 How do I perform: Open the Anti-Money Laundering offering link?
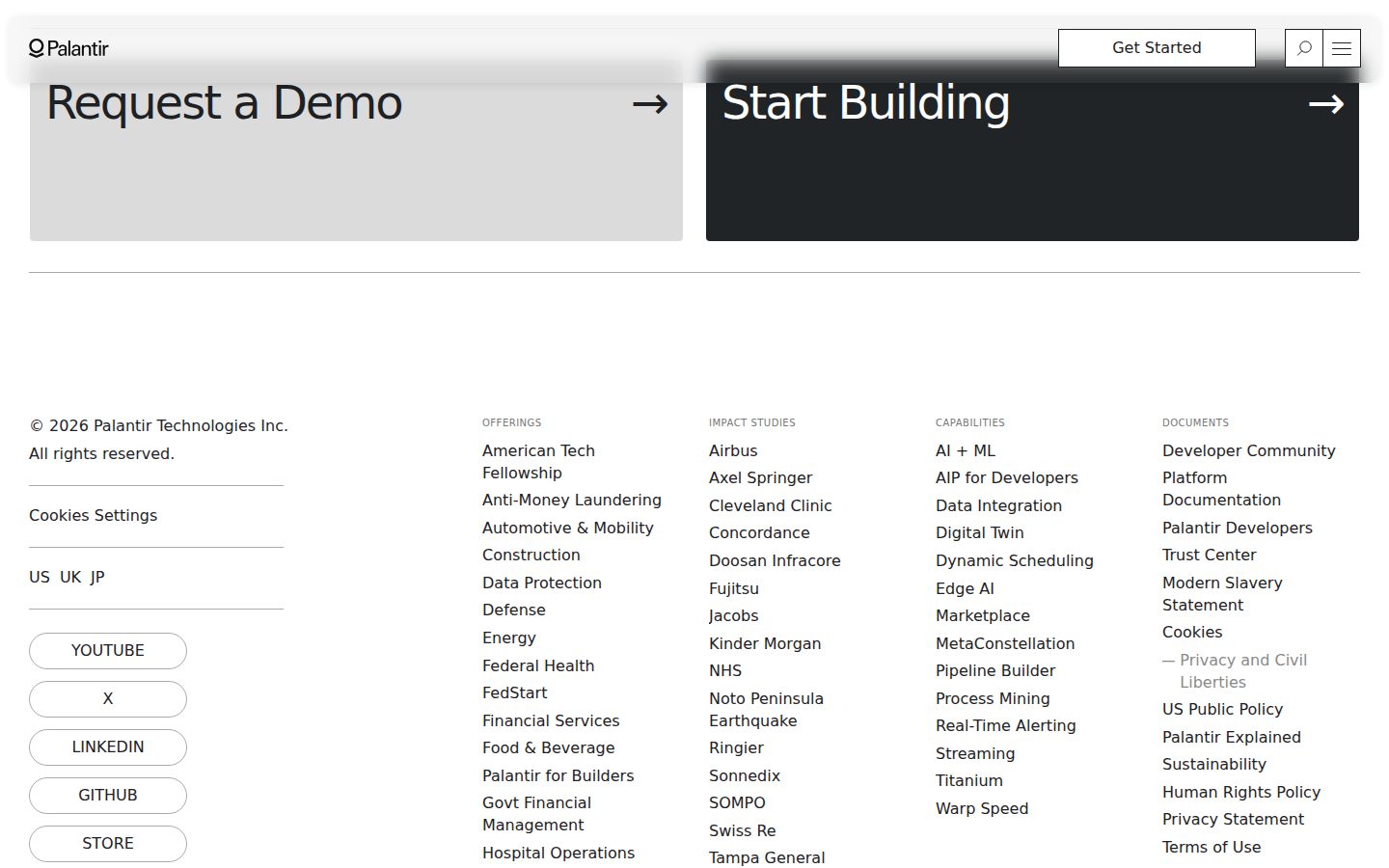(x=572, y=501)
